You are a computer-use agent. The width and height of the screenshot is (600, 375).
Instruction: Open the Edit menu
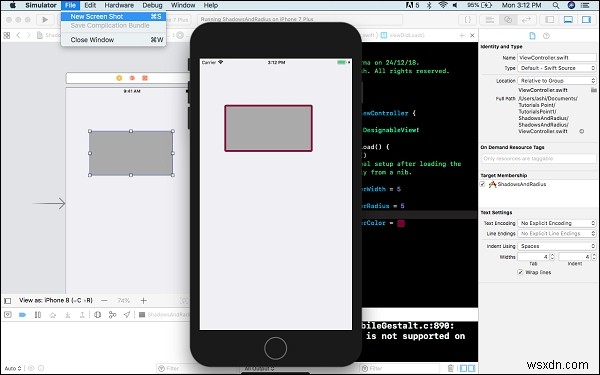[90, 5]
